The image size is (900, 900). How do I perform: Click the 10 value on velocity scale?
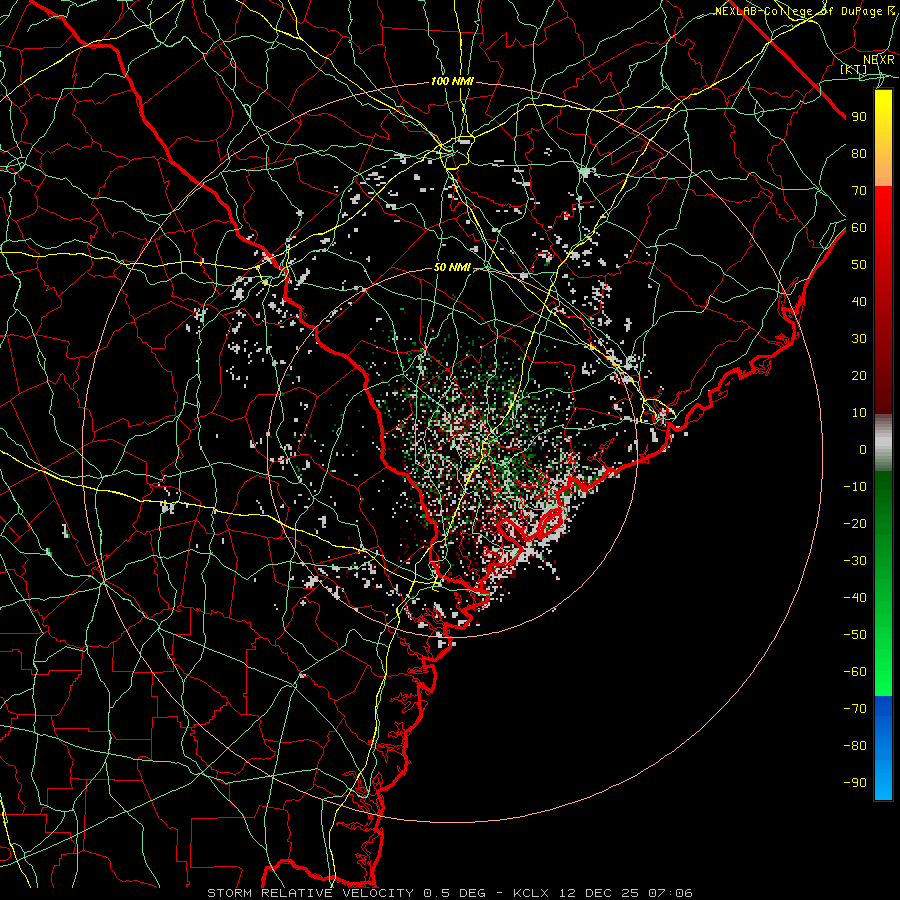pos(859,413)
